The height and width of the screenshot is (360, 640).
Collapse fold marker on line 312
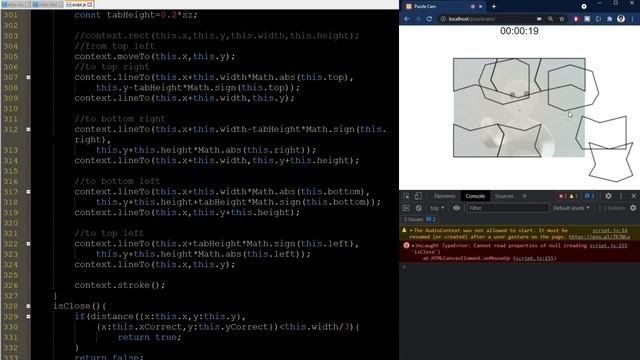click(x=28, y=129)
